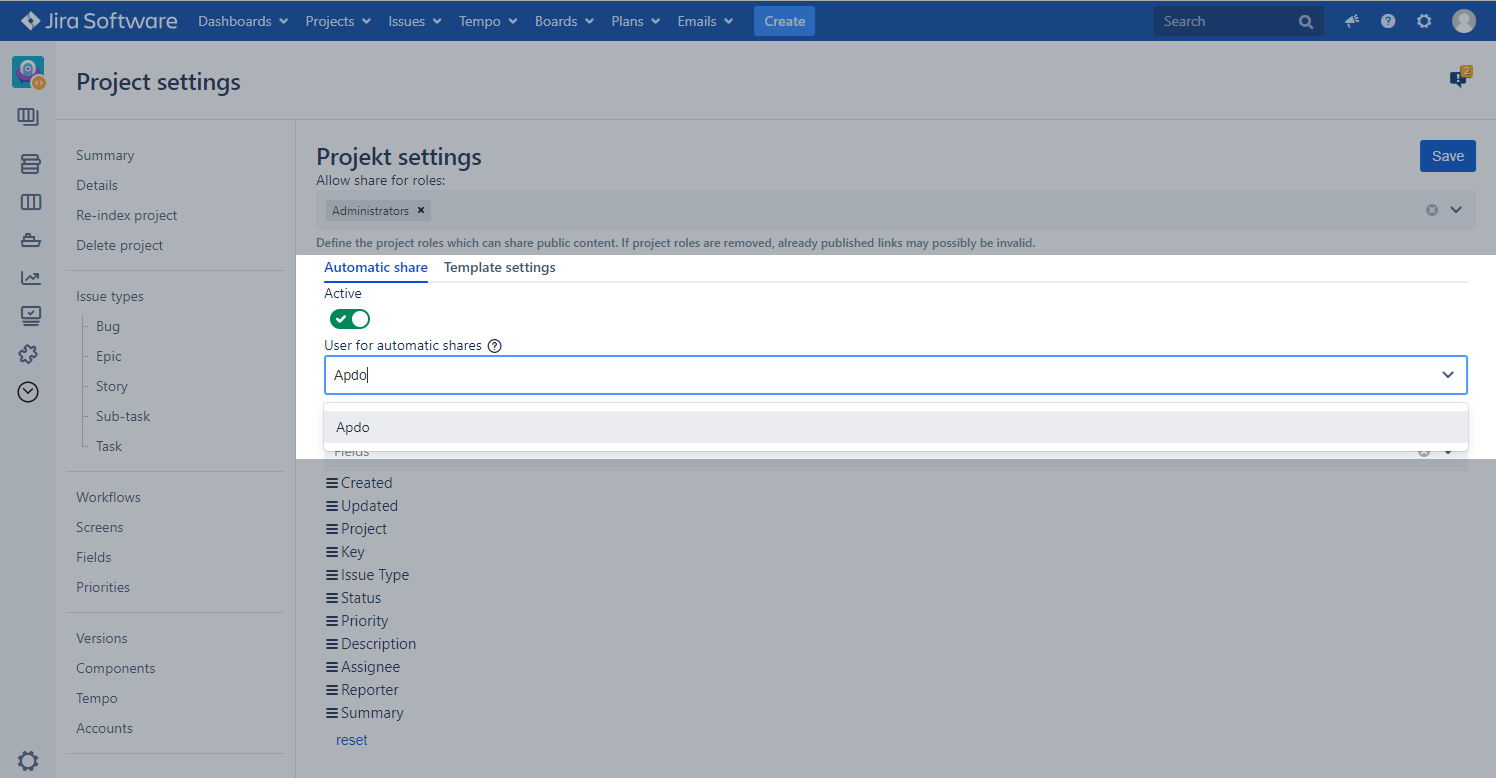Screen dimensions: 1496x778
Task: Expand the user for automatic shares dropdown
Action: (x=1447, y=375)
